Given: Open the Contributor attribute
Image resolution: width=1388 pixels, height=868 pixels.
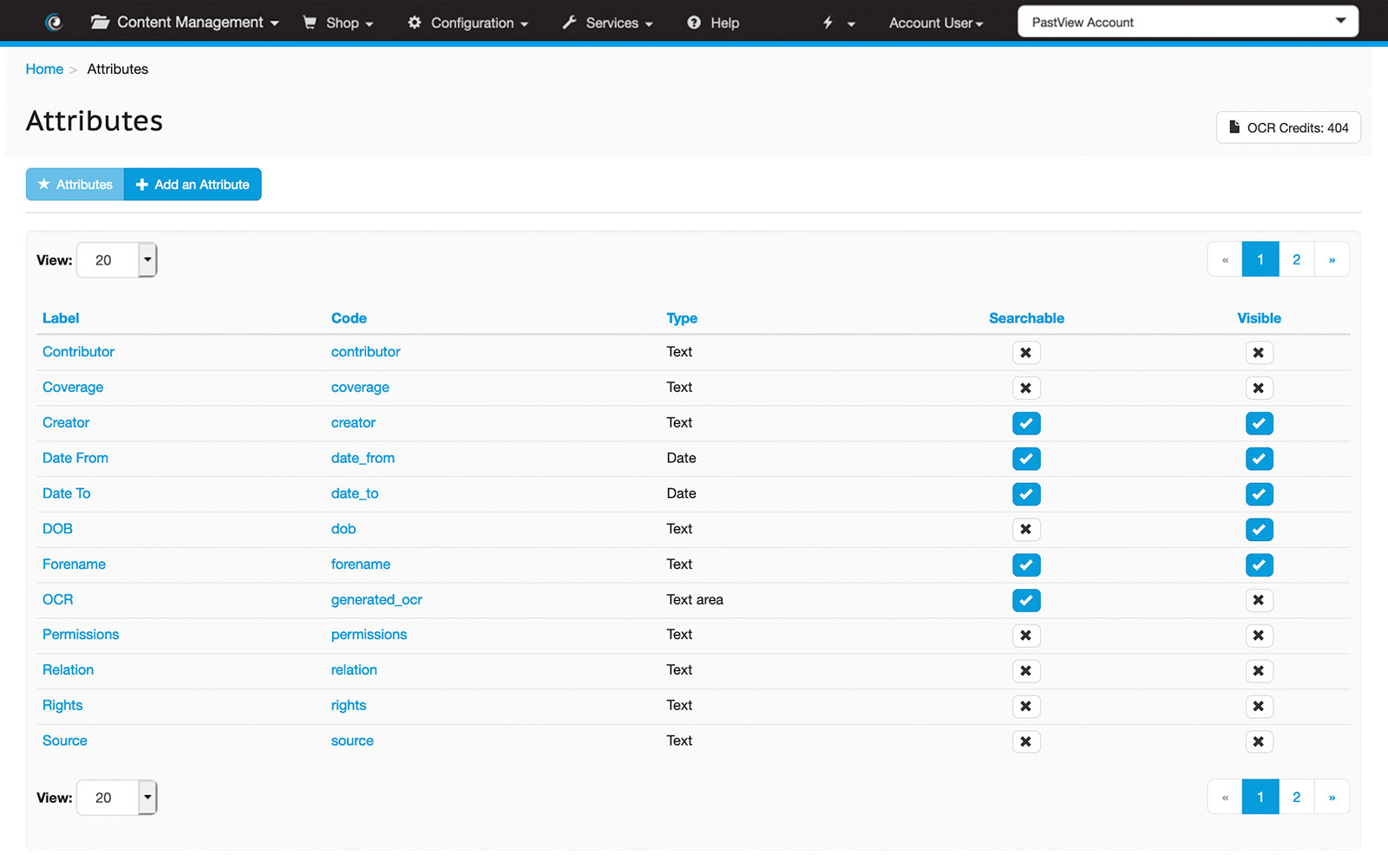Looking at the screenshot, I should pos(78,351).
